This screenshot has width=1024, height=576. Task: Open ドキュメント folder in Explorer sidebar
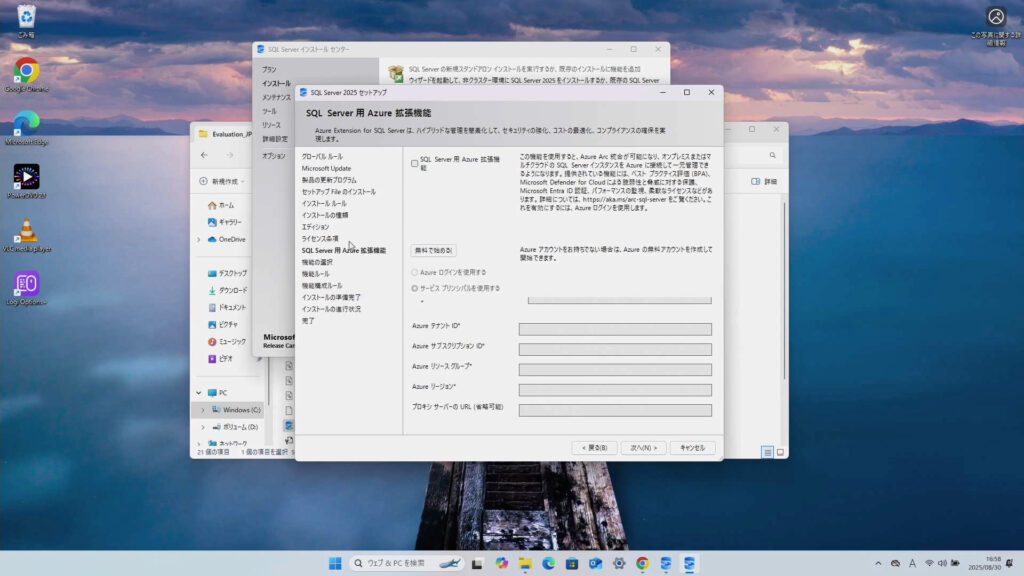click(227, 307)
